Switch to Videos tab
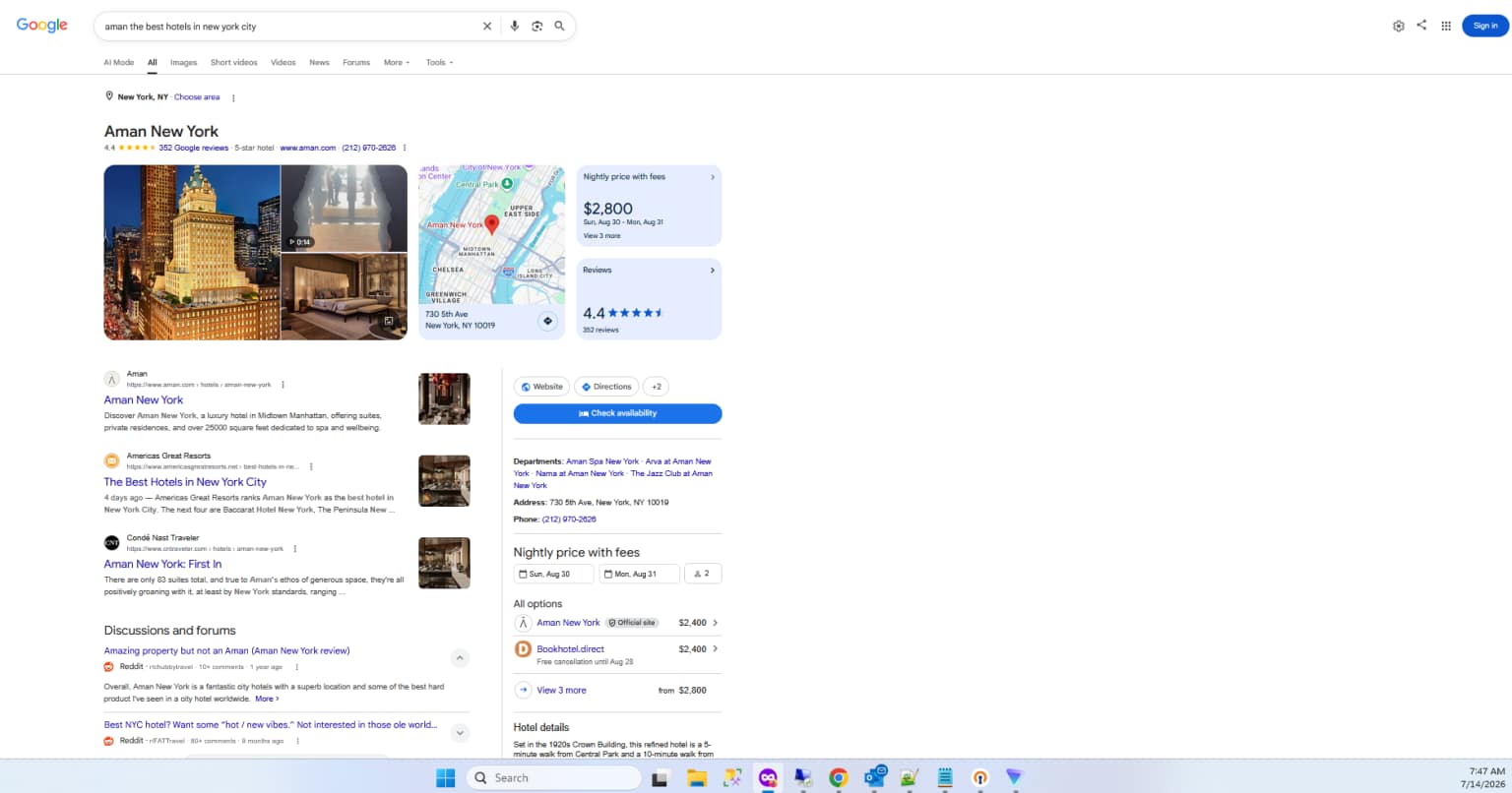This screenshot has height=793, width=1512. [x=283, y=62]
